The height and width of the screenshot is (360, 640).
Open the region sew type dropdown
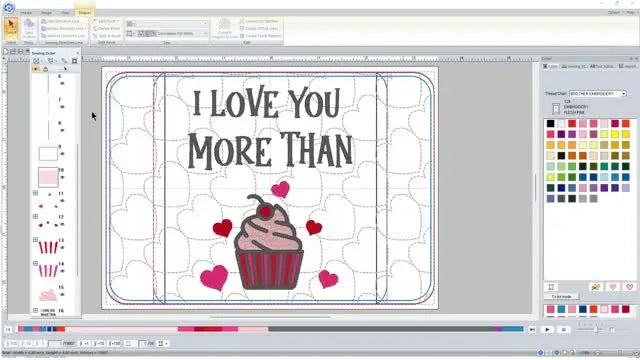point(205,33)
